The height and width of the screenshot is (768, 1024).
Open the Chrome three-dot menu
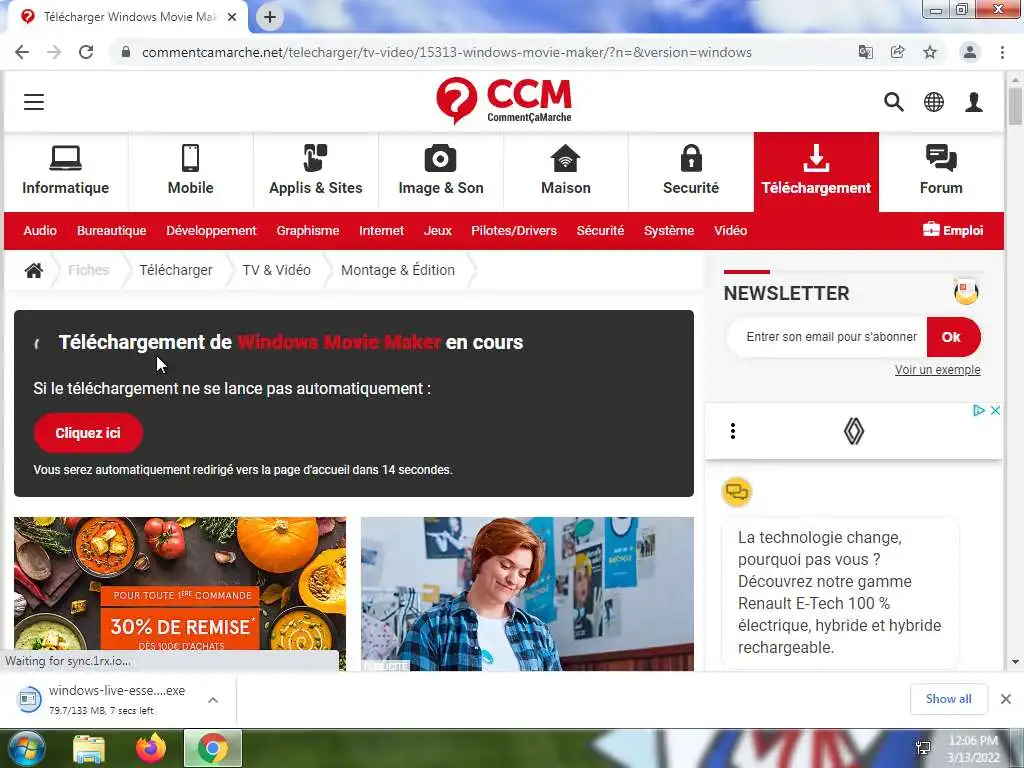(1002, 52)
